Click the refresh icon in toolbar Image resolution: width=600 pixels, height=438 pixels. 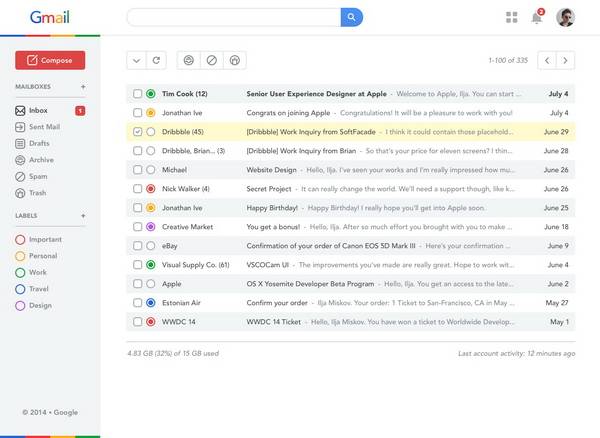[156, 60]
